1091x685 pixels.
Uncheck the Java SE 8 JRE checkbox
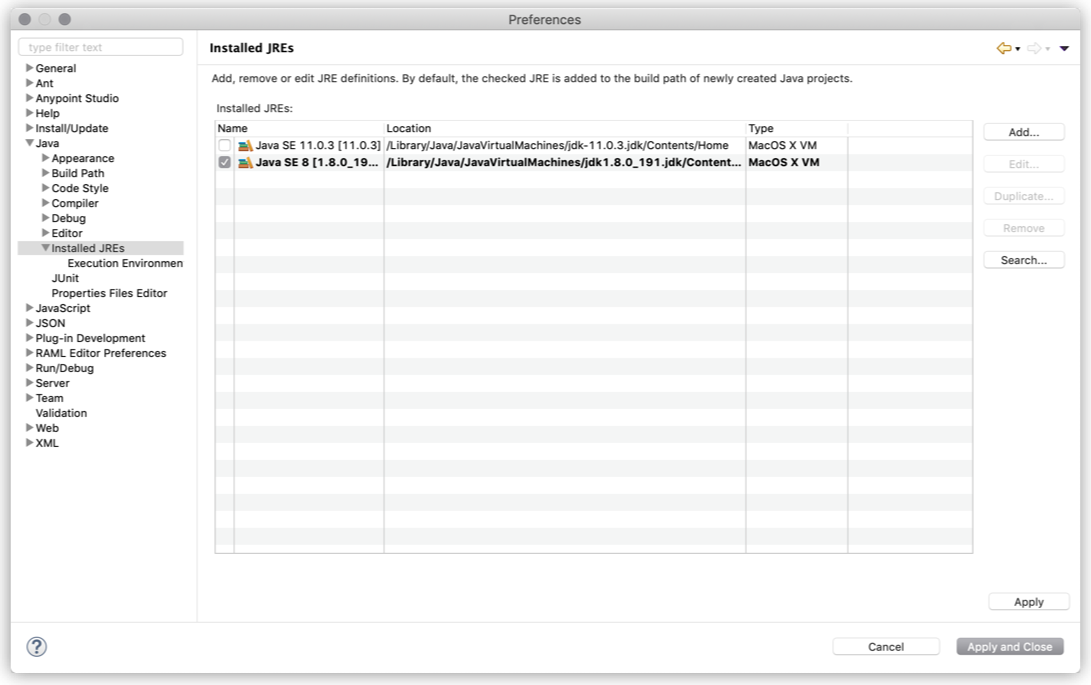click(x=224, y=163)
